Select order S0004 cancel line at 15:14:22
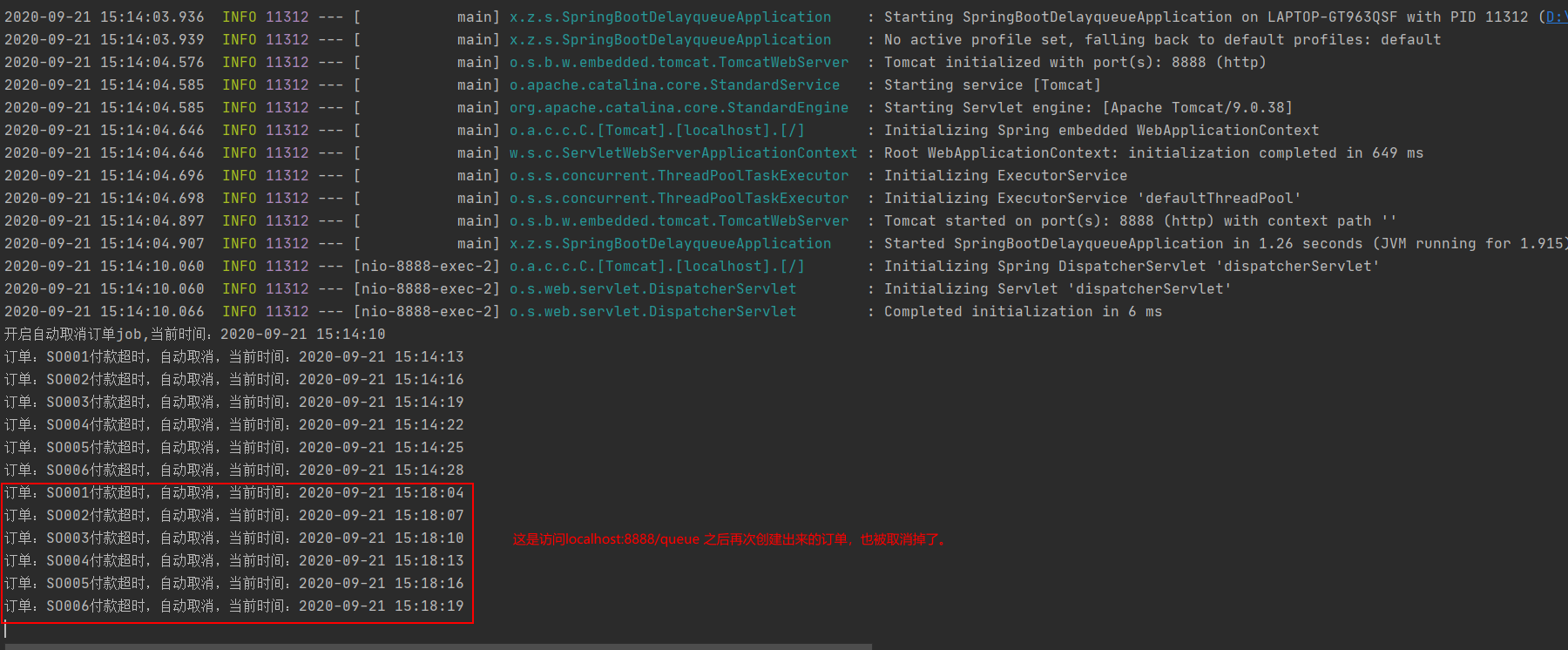Image resolution: width=1568 pixels, height=650 pixels. (234, 425)
